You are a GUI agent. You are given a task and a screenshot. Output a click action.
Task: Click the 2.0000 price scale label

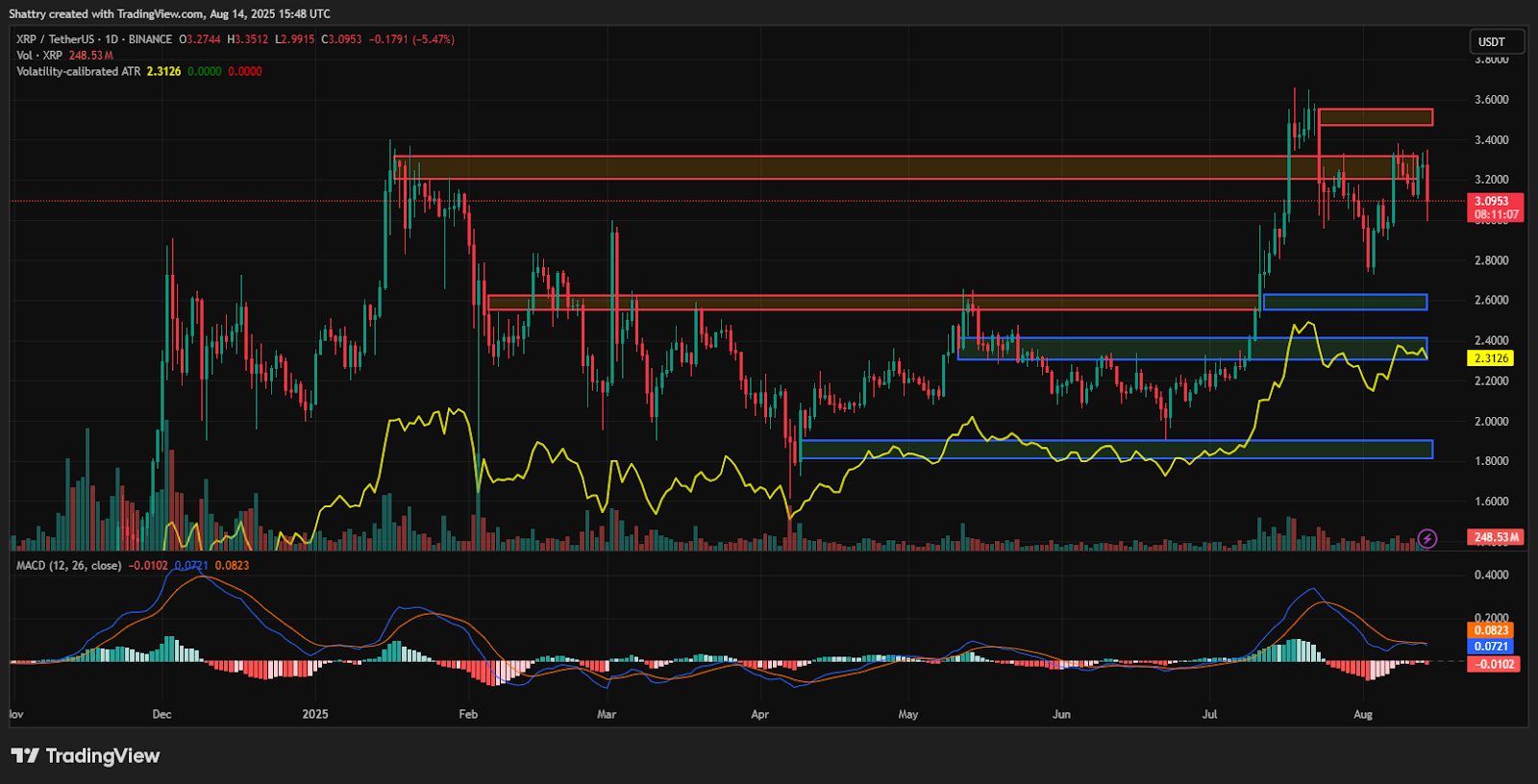[1491, 422]
